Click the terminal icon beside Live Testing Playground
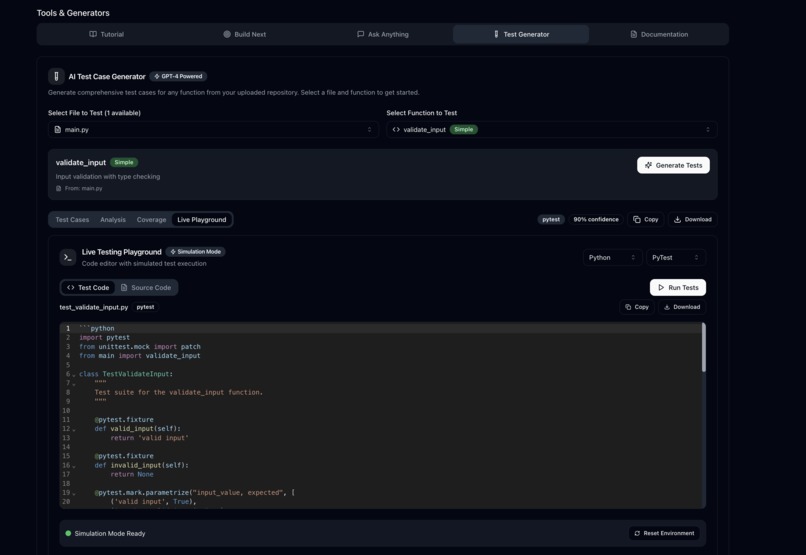 [x=67, y=257]
